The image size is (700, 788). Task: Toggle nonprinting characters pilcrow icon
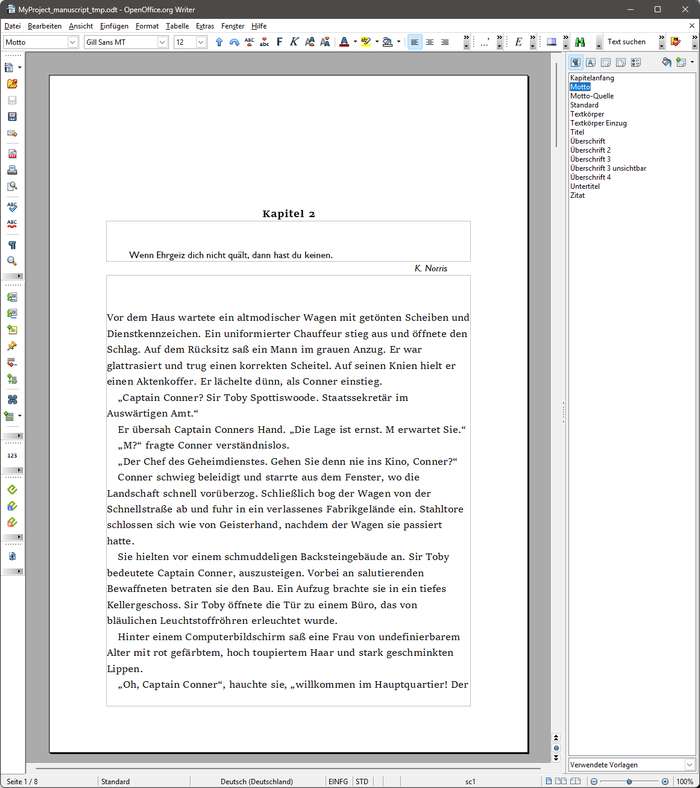(x=12, y=245)
